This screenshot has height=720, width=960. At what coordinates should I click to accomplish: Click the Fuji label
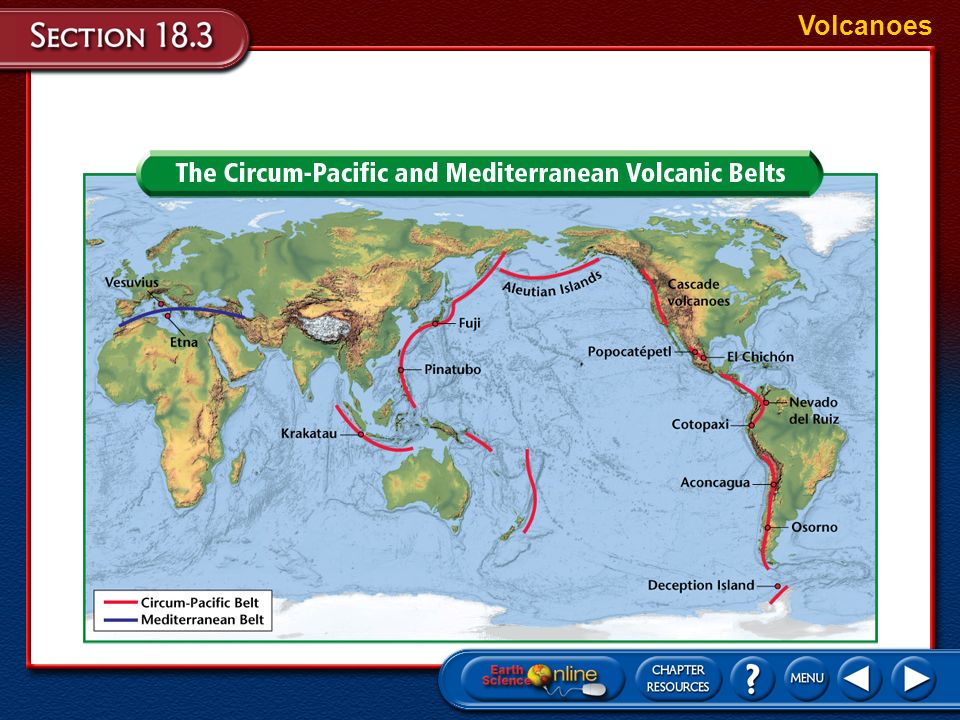pos(470,323)
